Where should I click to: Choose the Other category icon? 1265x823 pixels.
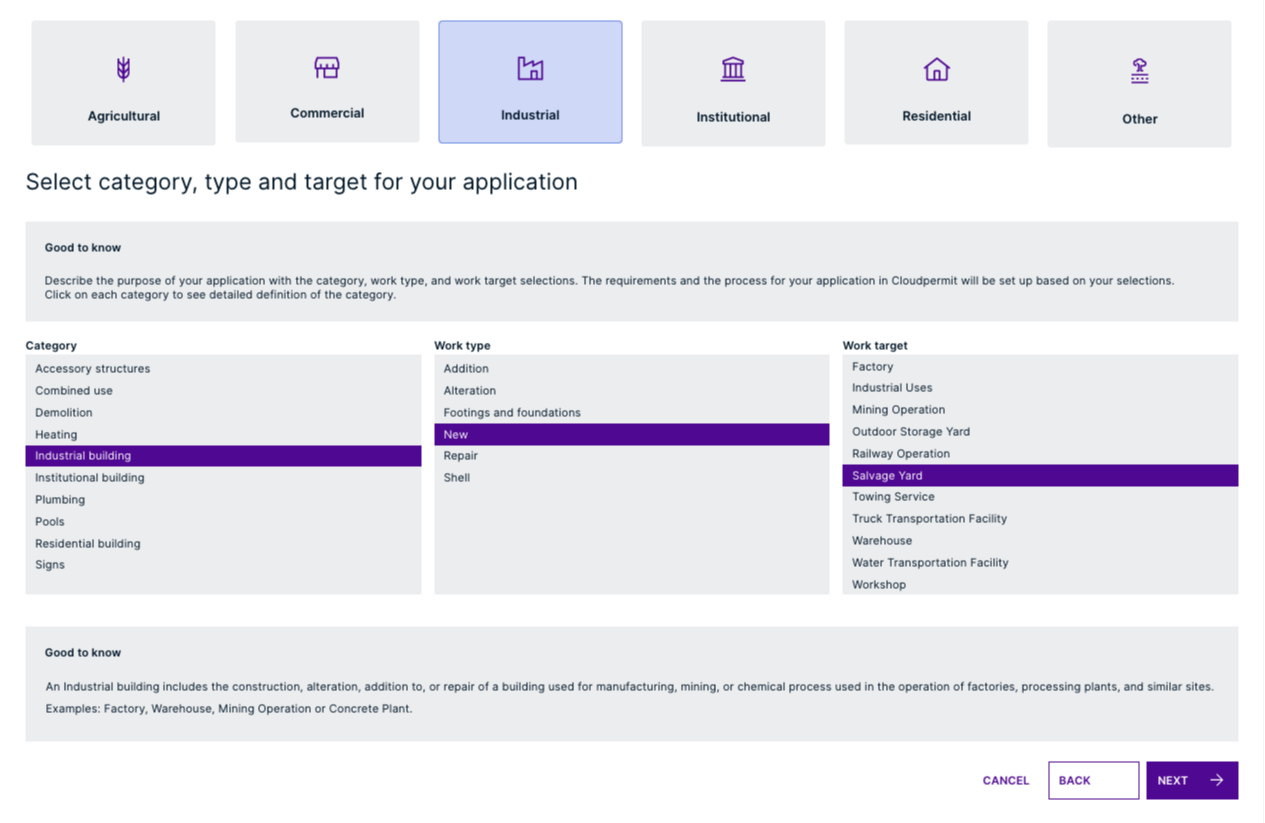[x=1139, y=69]
